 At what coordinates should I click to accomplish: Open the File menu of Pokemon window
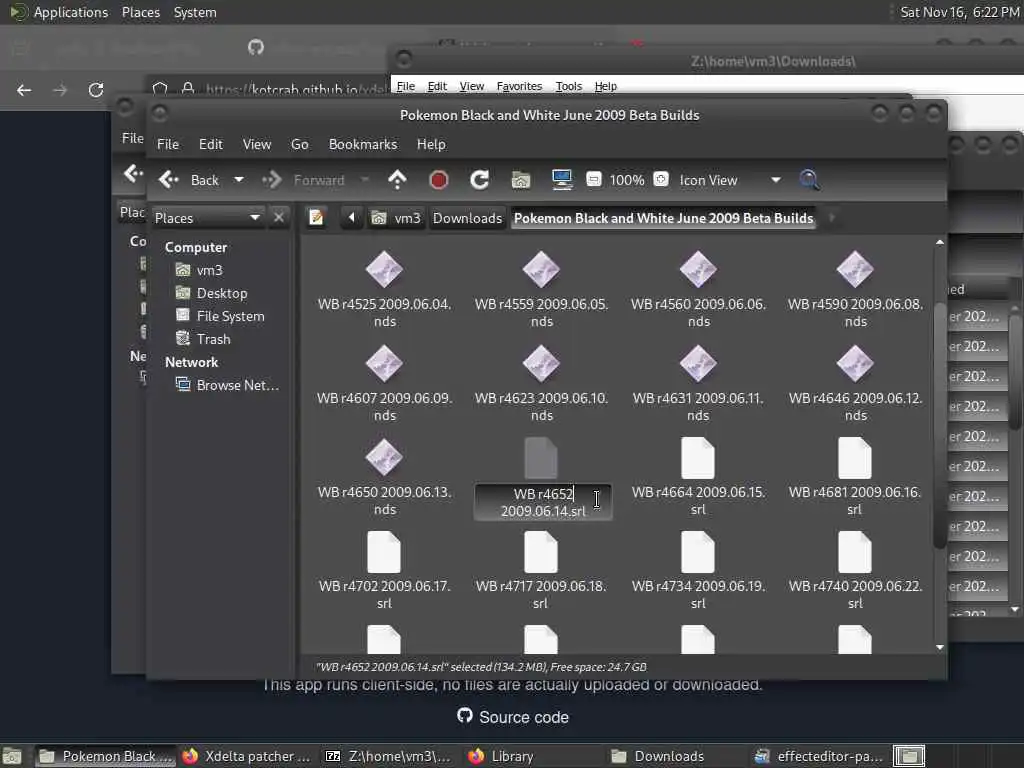(x=168, y=144)
